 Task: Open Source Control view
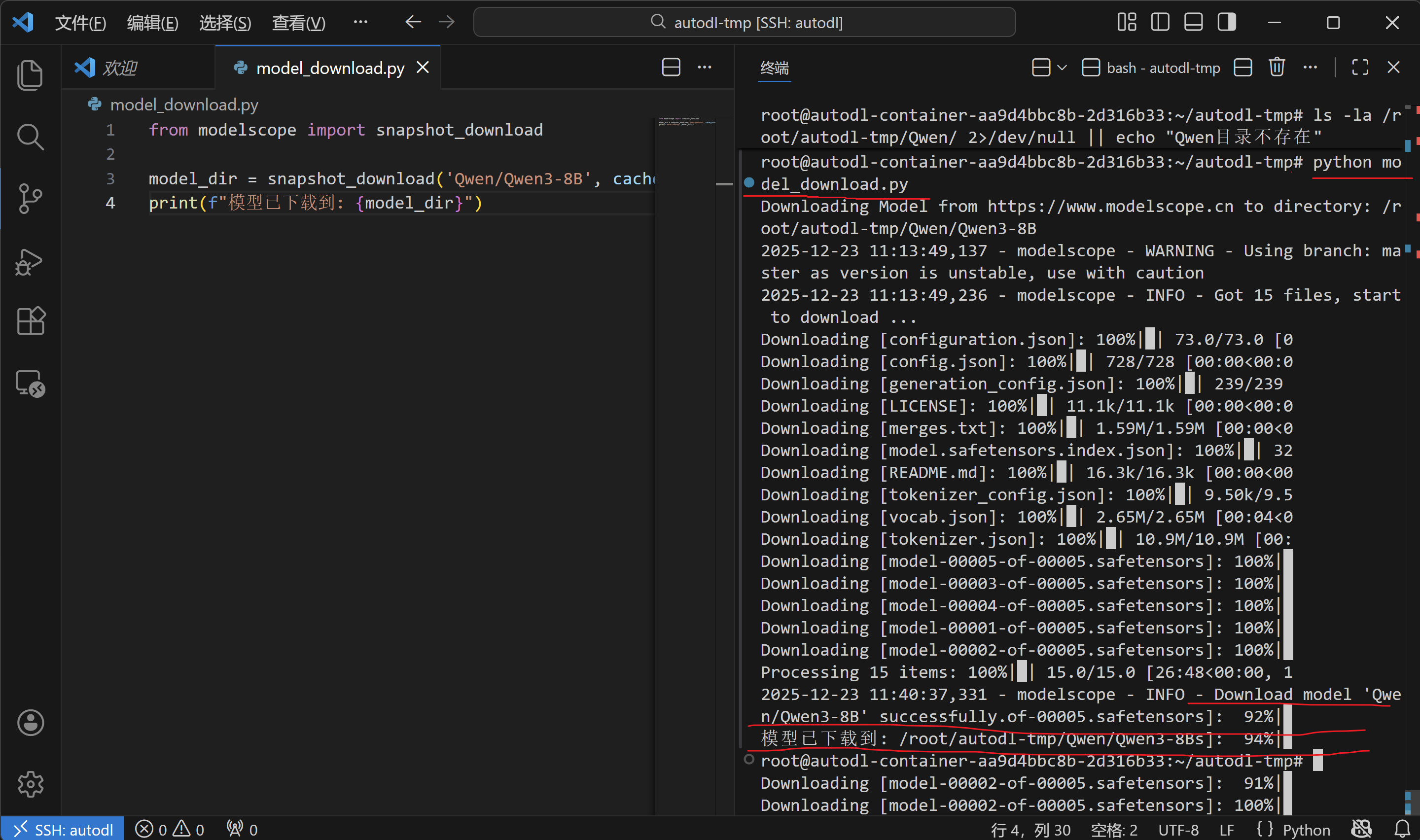pyautogui.click(x=30, y=199)
